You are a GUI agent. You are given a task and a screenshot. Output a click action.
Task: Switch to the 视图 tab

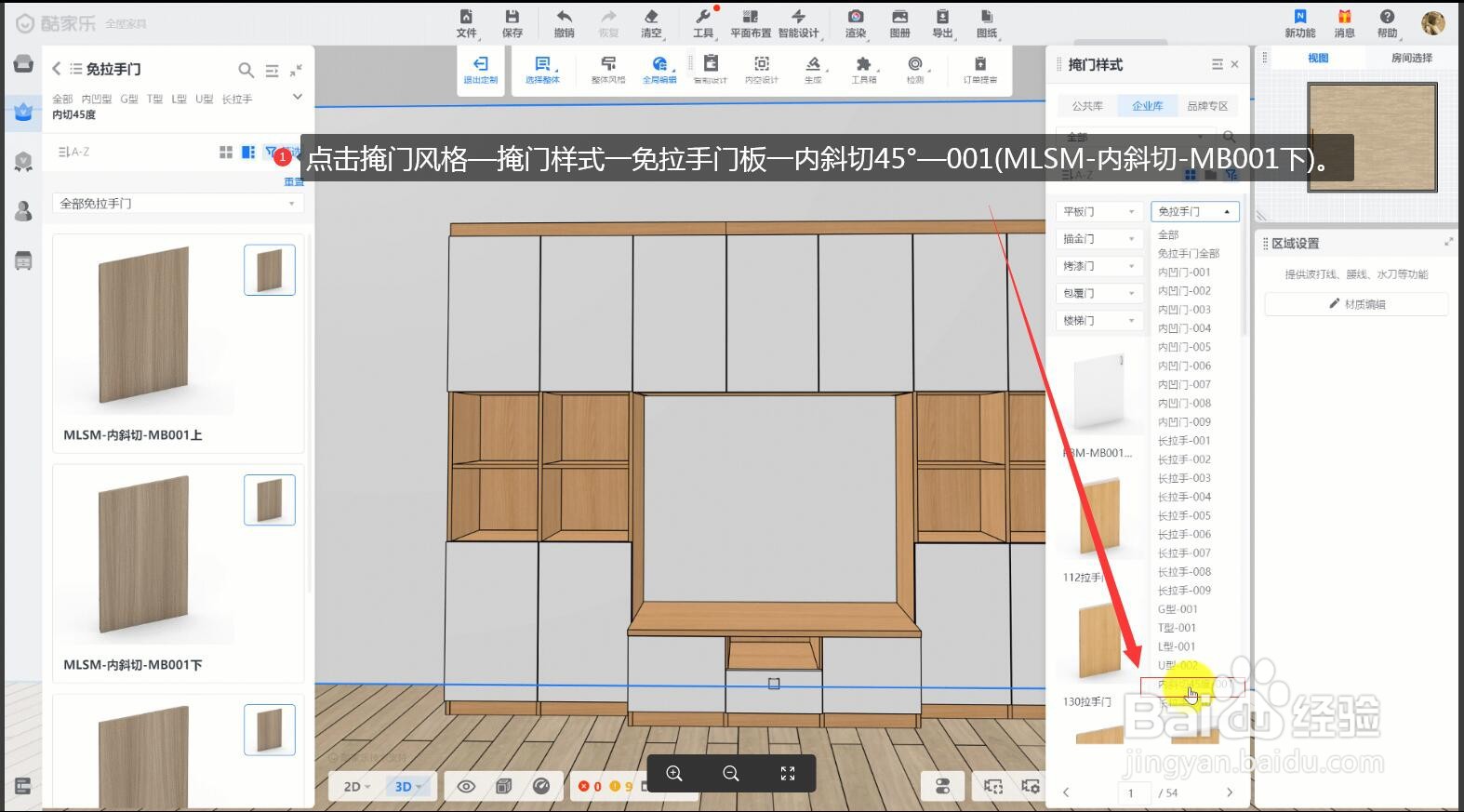(1318, 58)
